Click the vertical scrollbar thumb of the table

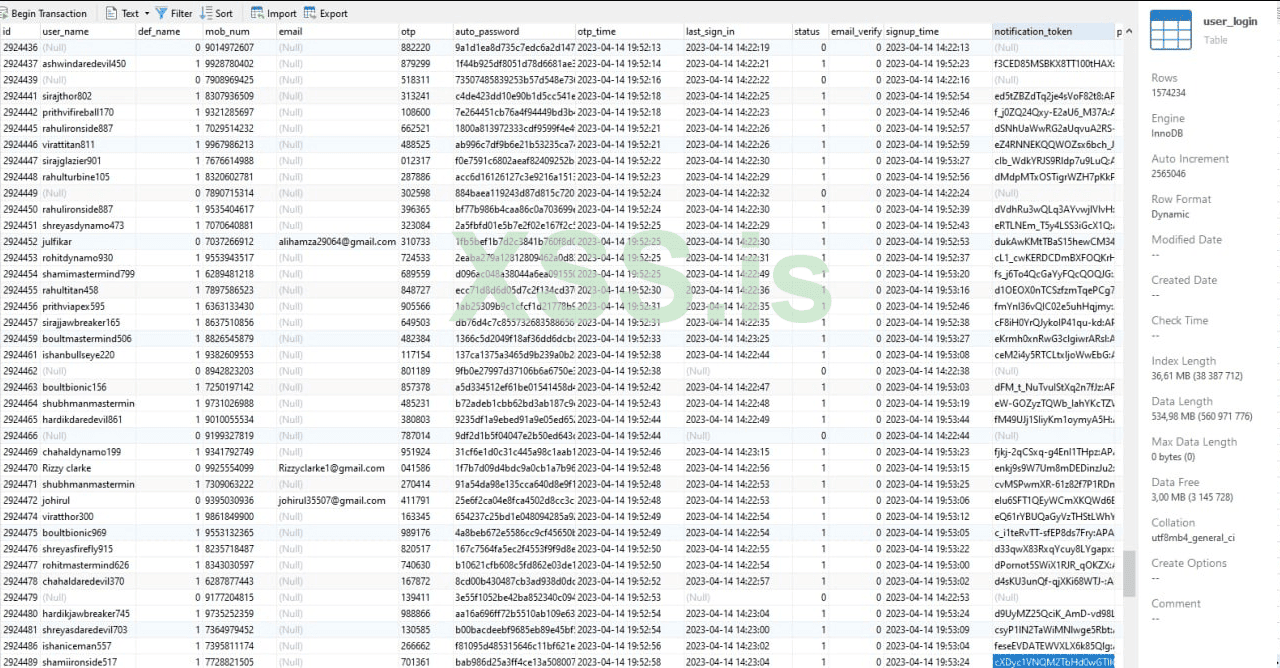pyautogui.click(x=1129, y=573)
